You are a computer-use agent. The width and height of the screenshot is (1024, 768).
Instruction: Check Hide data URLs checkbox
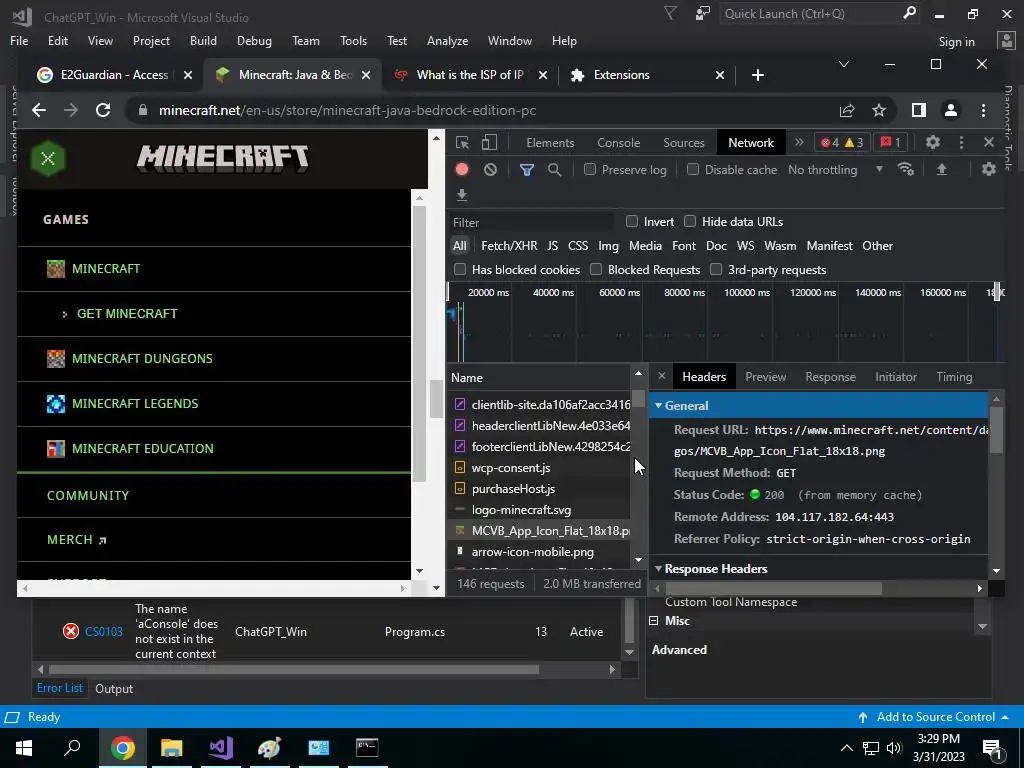690,221
